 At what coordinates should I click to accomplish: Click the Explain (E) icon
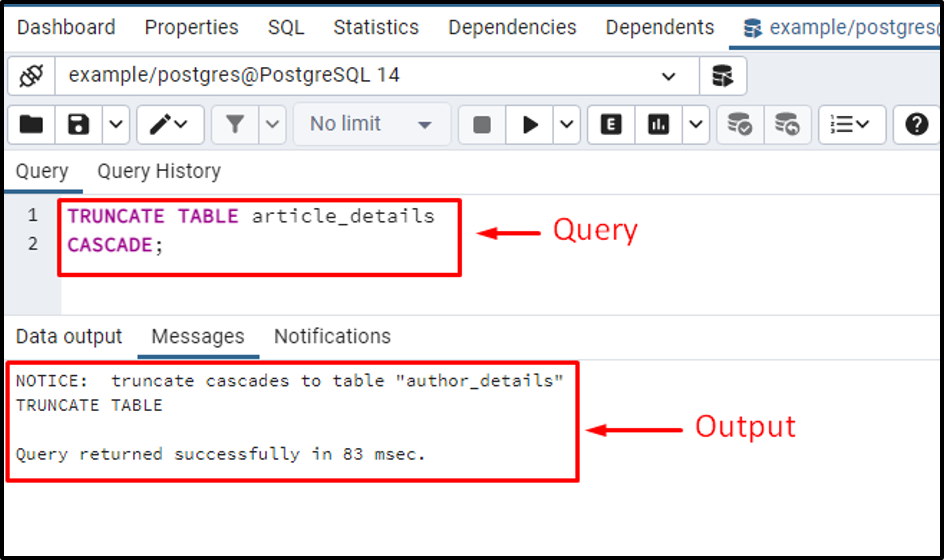(611, 125)
